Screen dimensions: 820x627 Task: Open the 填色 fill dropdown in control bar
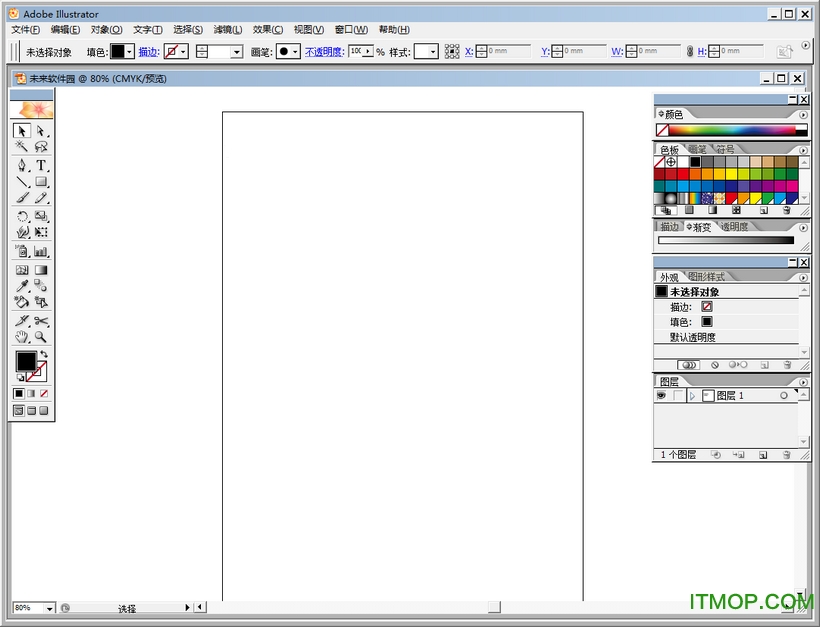(129, 52)
